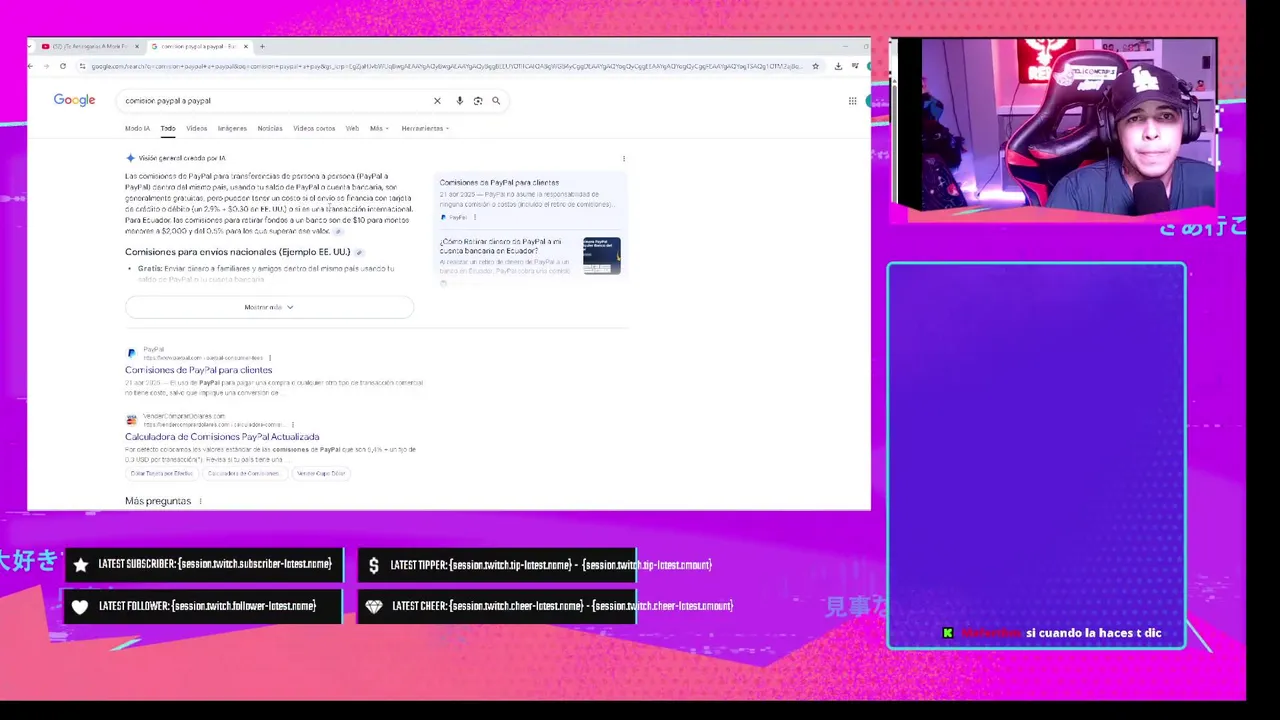Expand AI overview with 'Mostrar más'
The image size is (1280, 720).
pos(269,307)
